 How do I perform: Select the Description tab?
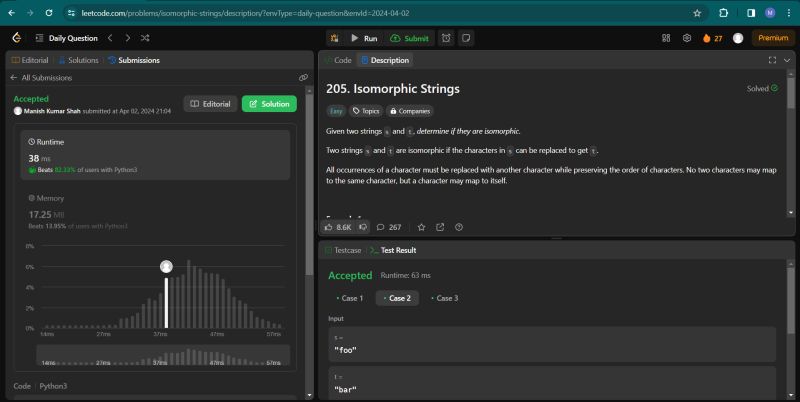click(385, 60)
